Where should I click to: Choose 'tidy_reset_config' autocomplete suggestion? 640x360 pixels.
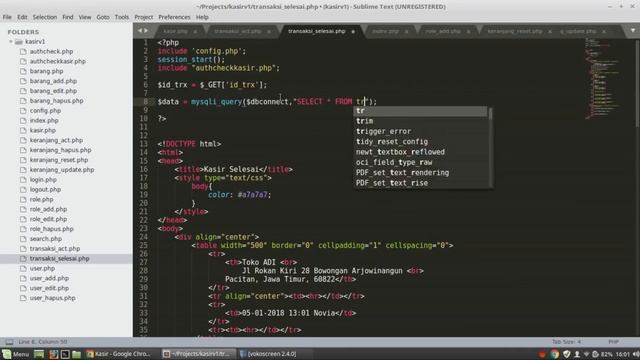point(420,142)
